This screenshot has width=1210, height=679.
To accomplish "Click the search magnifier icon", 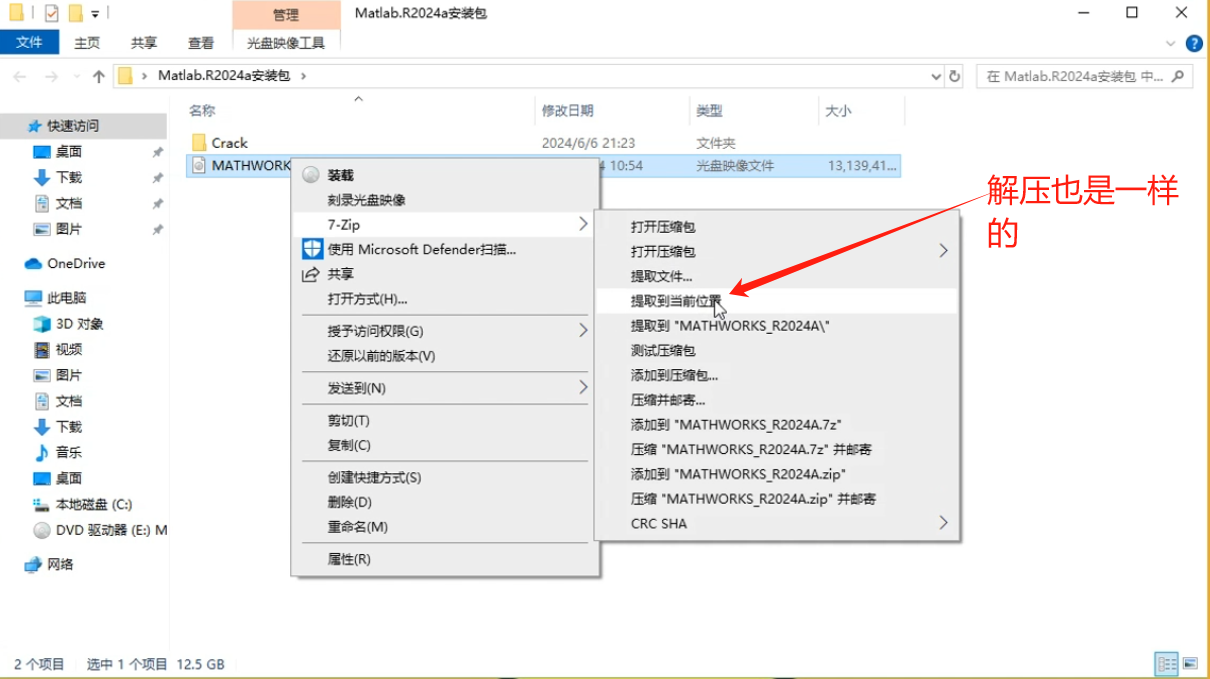I will click(1178, 76).
